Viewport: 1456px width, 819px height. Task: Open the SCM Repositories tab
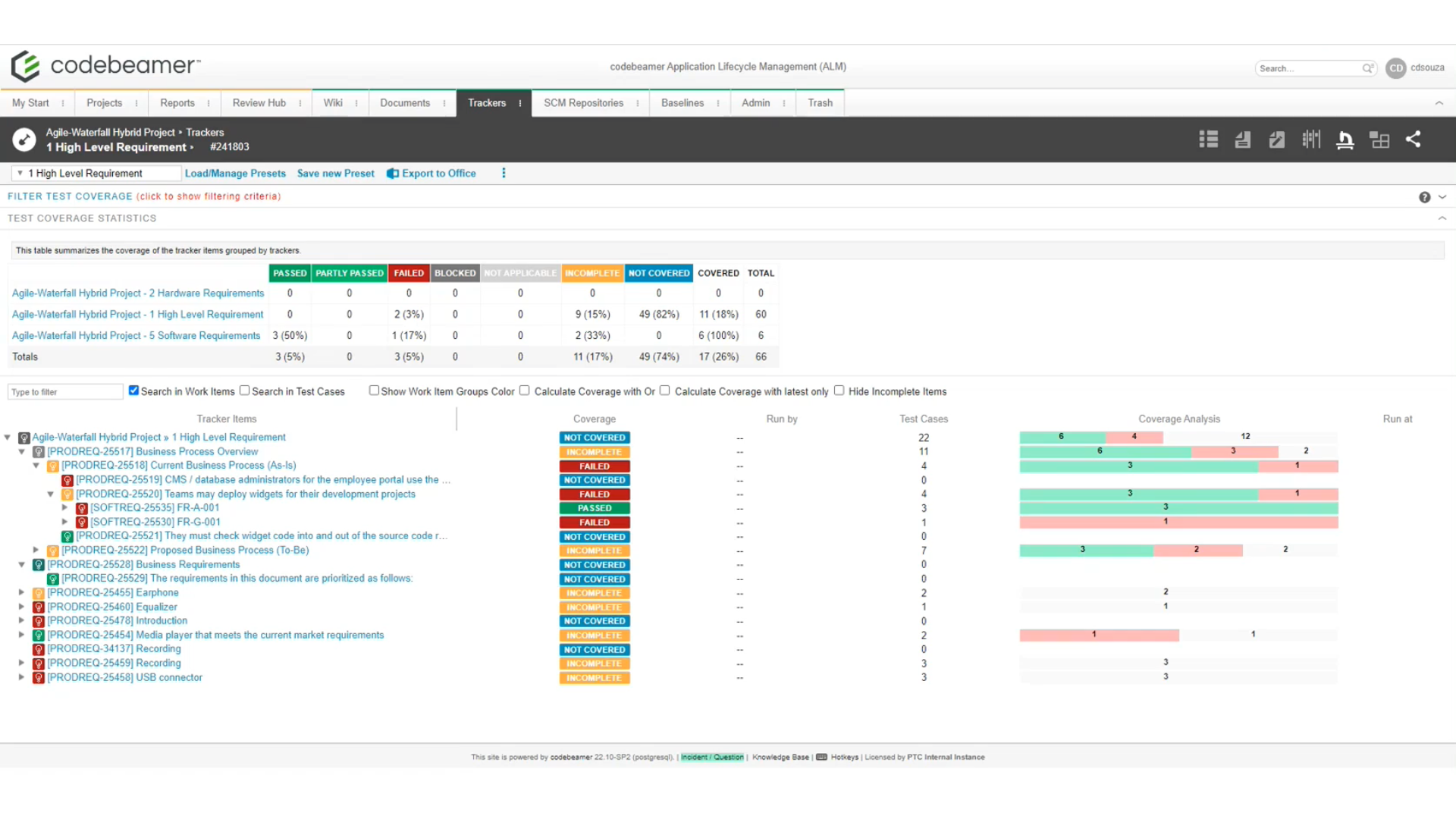tap(583, 103)
